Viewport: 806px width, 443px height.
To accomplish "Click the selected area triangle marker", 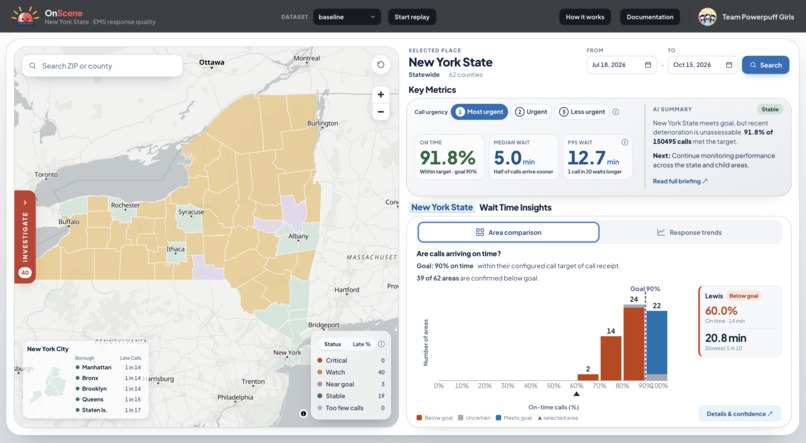I will point(576,394).
